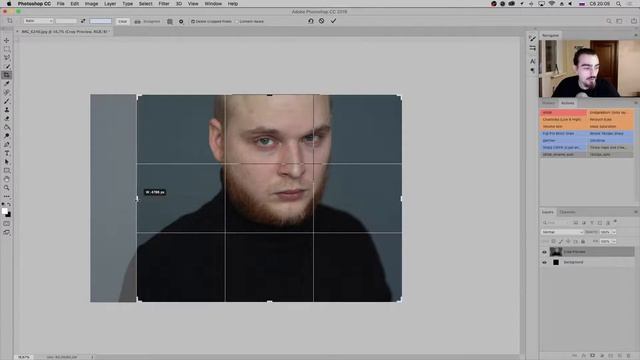Select the Lasso tool
Screen dimensions: 640x360
[x=7, y=58]
